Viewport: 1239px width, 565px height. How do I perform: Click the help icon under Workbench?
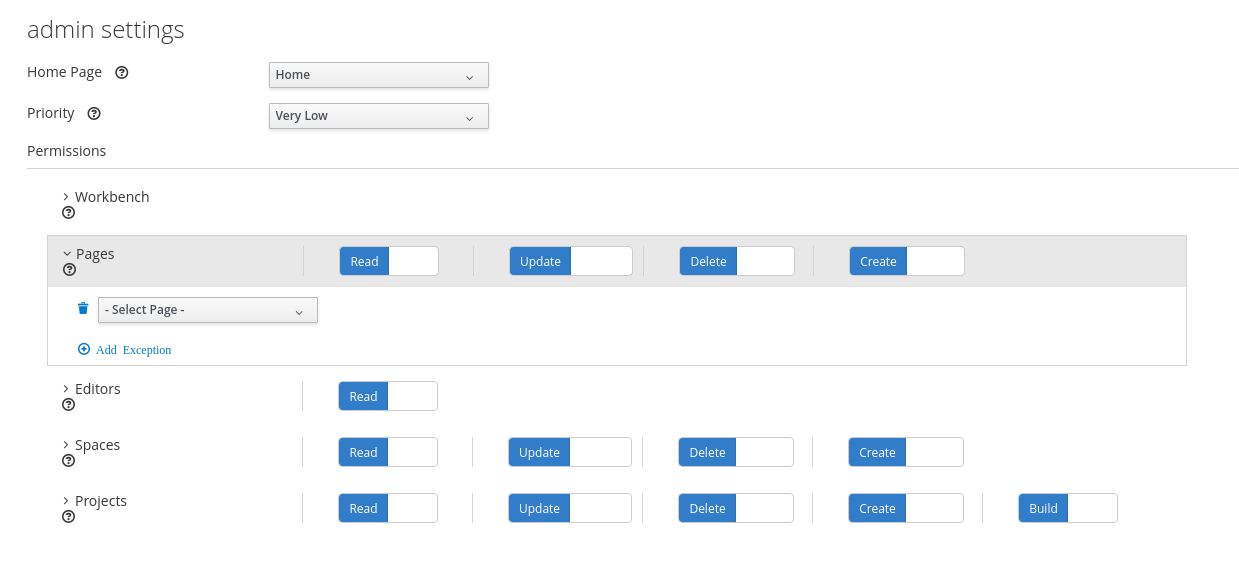[x=68, y=213]
